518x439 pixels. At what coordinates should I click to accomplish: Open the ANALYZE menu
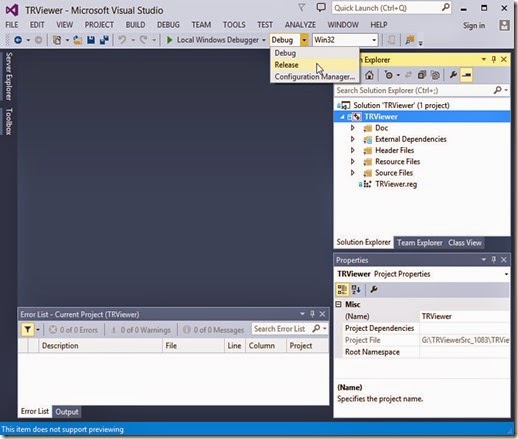click(x=300, y=25)
